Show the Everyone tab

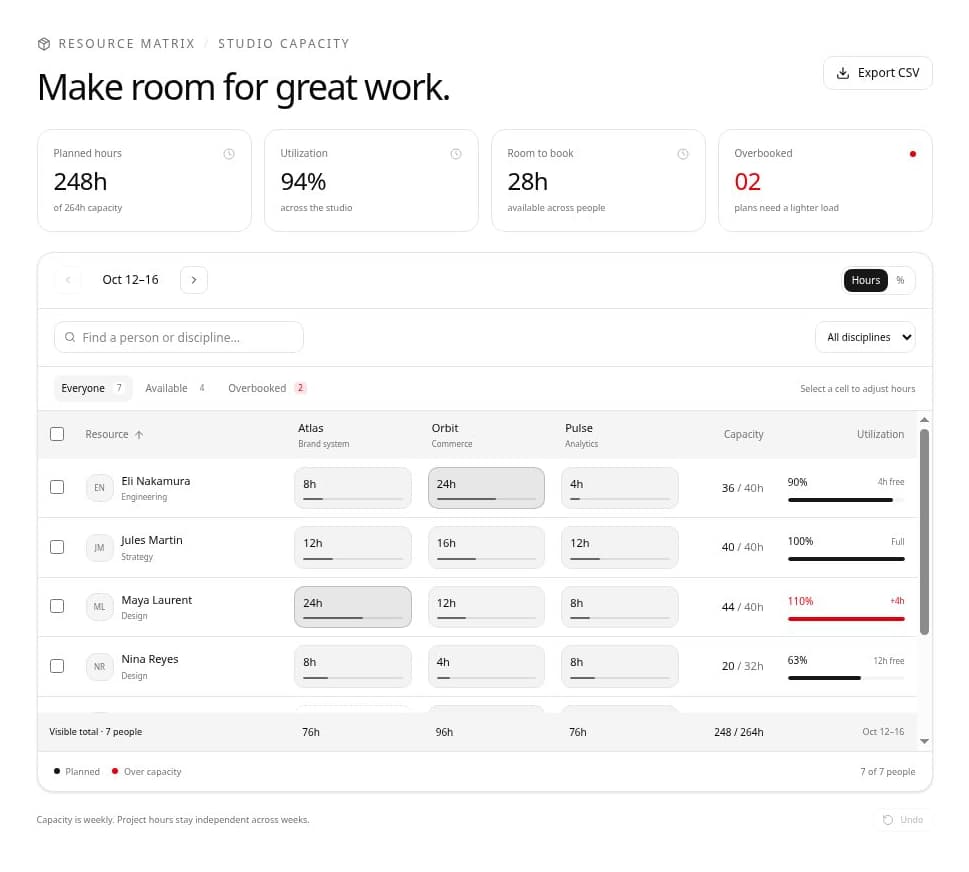[93, 388]
